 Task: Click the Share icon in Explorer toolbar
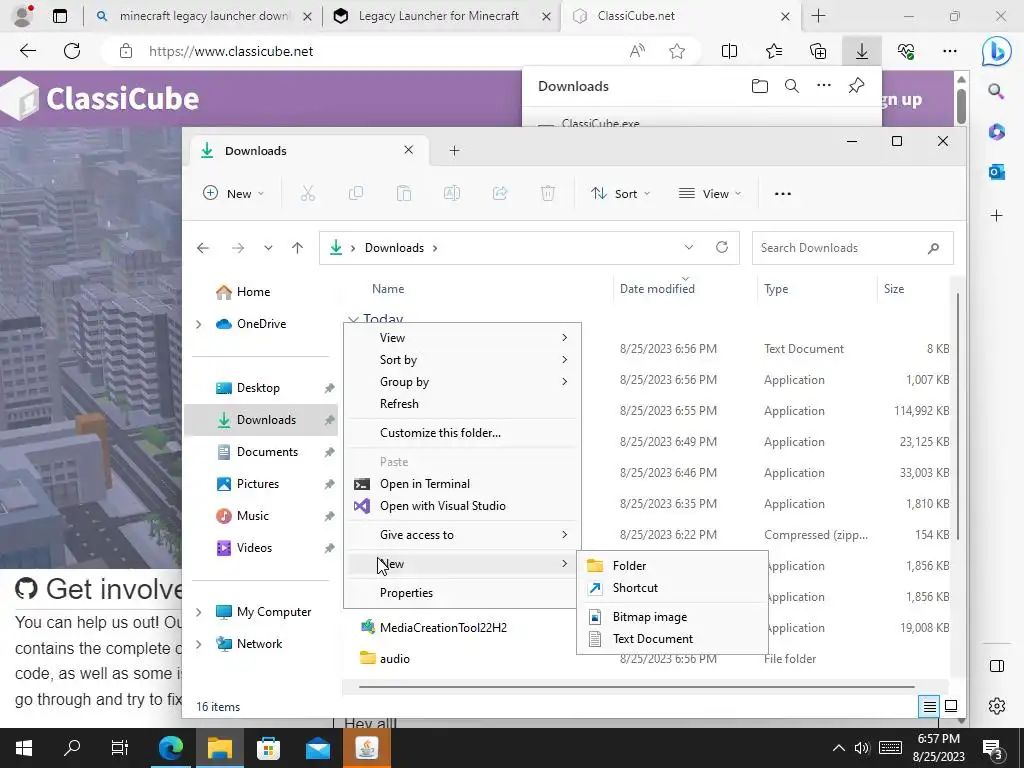tap(500, 193)
